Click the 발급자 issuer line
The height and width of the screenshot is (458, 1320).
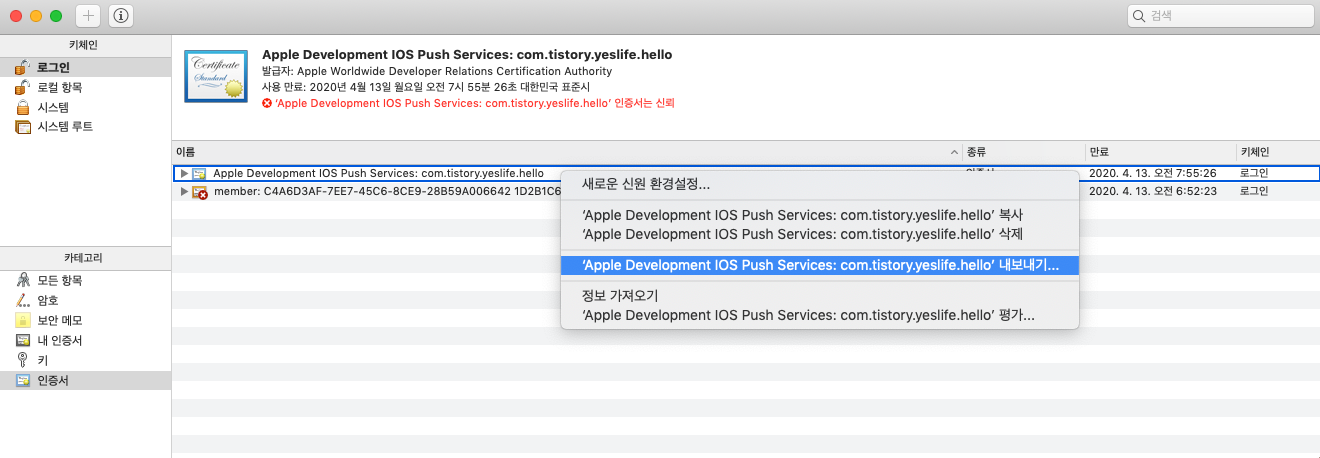436,71
